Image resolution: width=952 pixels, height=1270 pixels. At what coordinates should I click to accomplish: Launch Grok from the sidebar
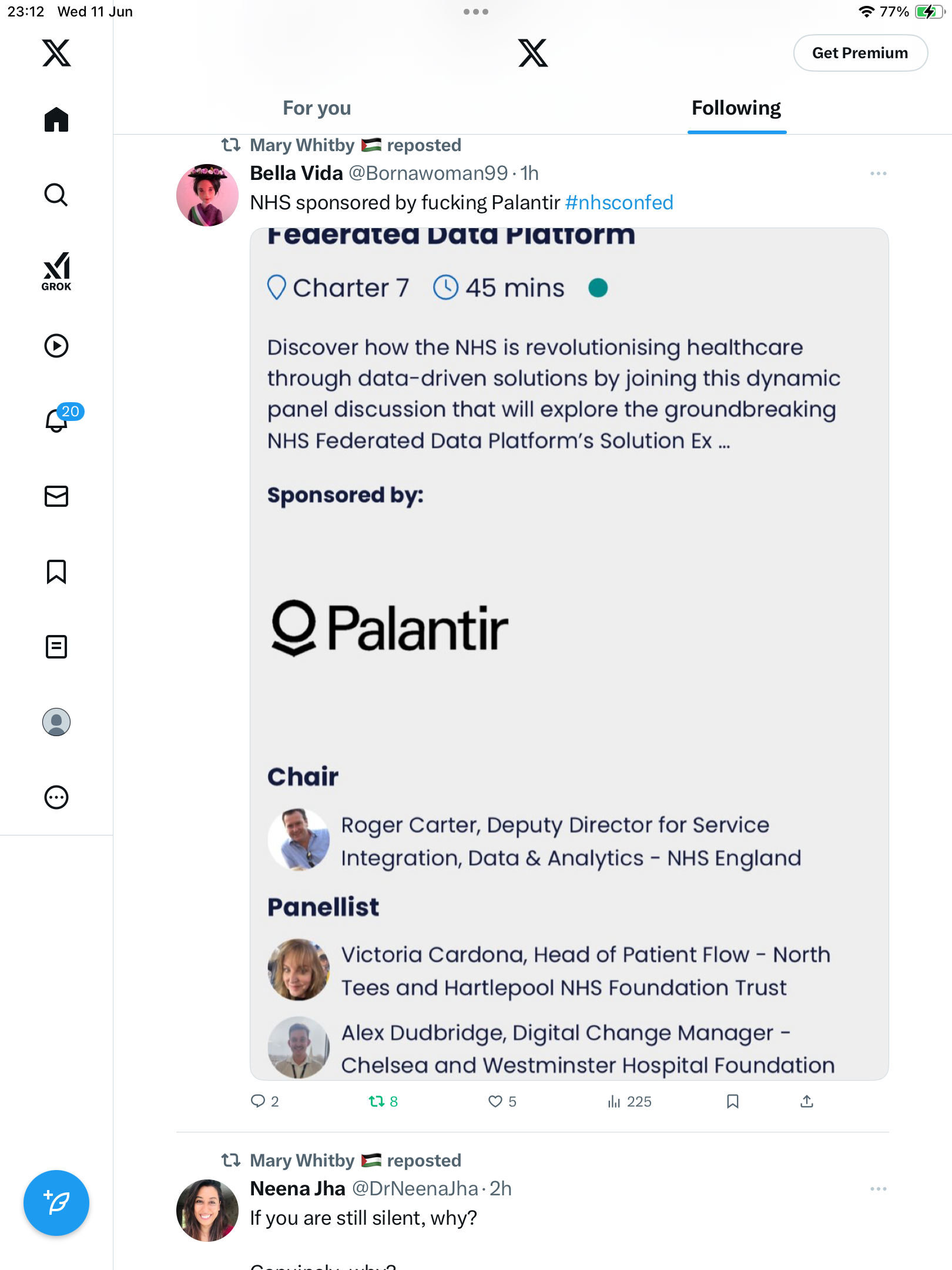(x=56, y=271)
